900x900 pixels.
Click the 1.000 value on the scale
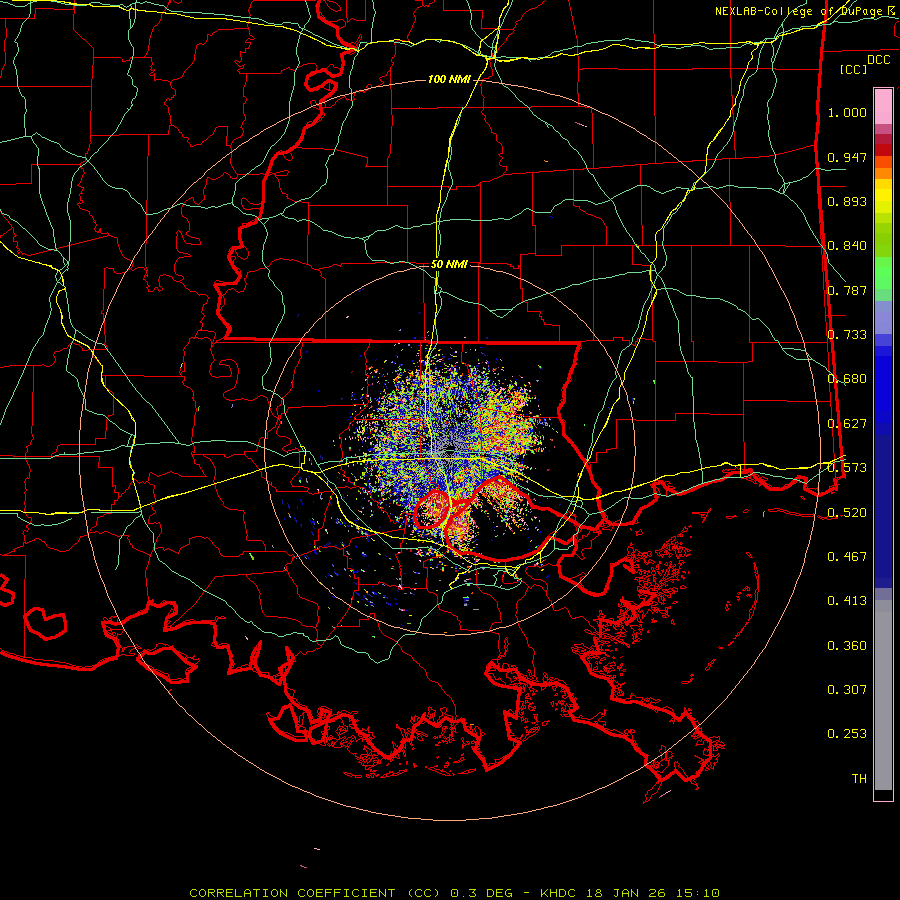click(x=847, y=112)
